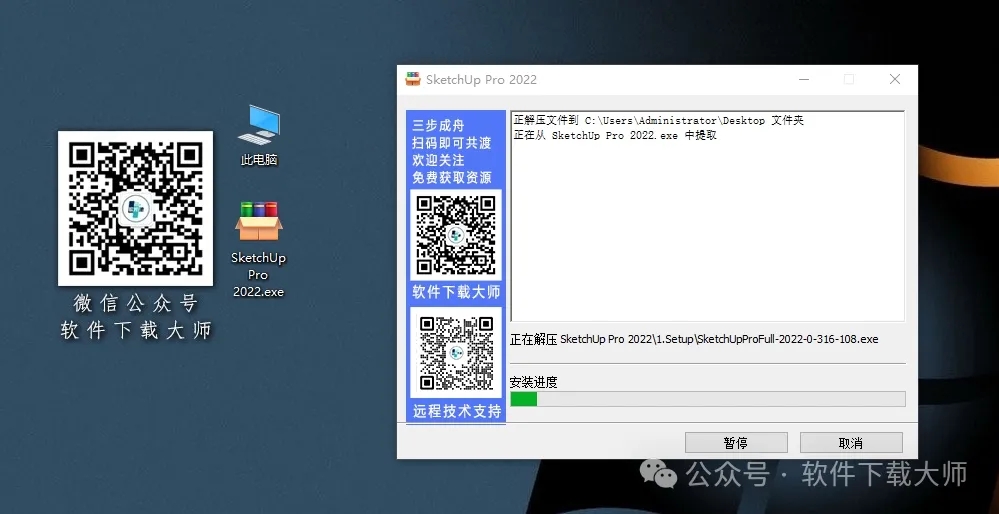This screenshot has width=999, height=514.
Task: Click the 正在从 SketchUp Pro 2022.exe 中提取 log line
Action: (x=614, y=135)
